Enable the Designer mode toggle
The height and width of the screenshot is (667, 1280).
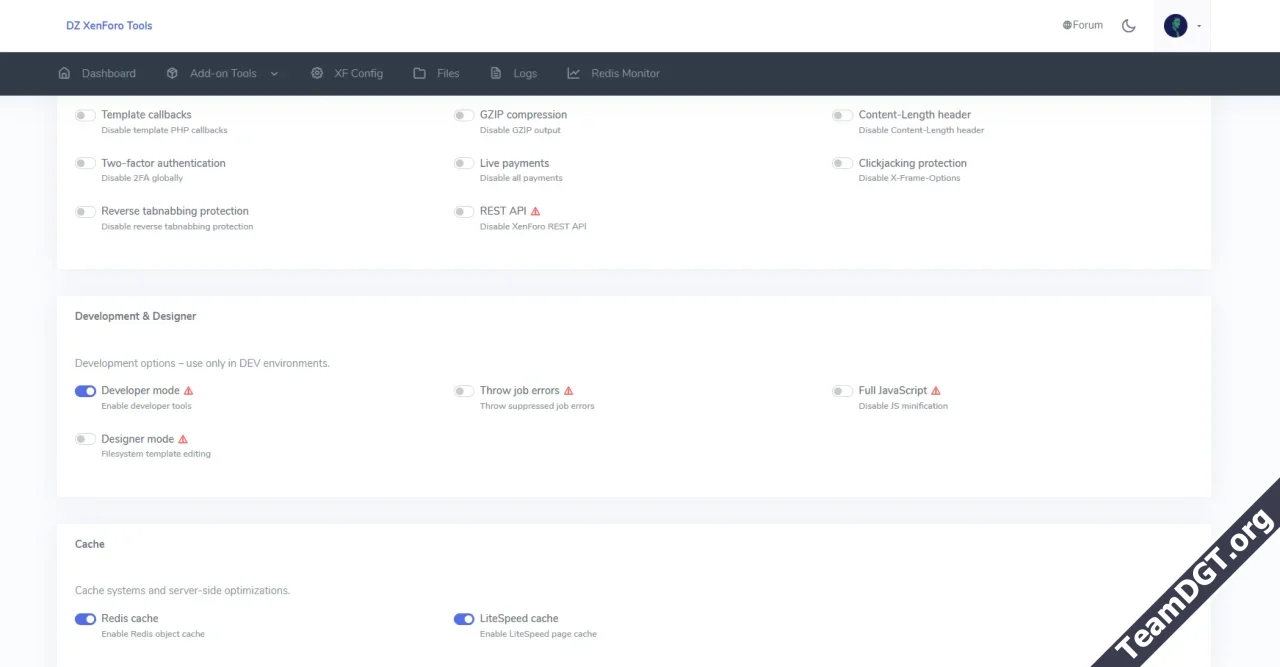pyautogui.click(x=86, y=439)
